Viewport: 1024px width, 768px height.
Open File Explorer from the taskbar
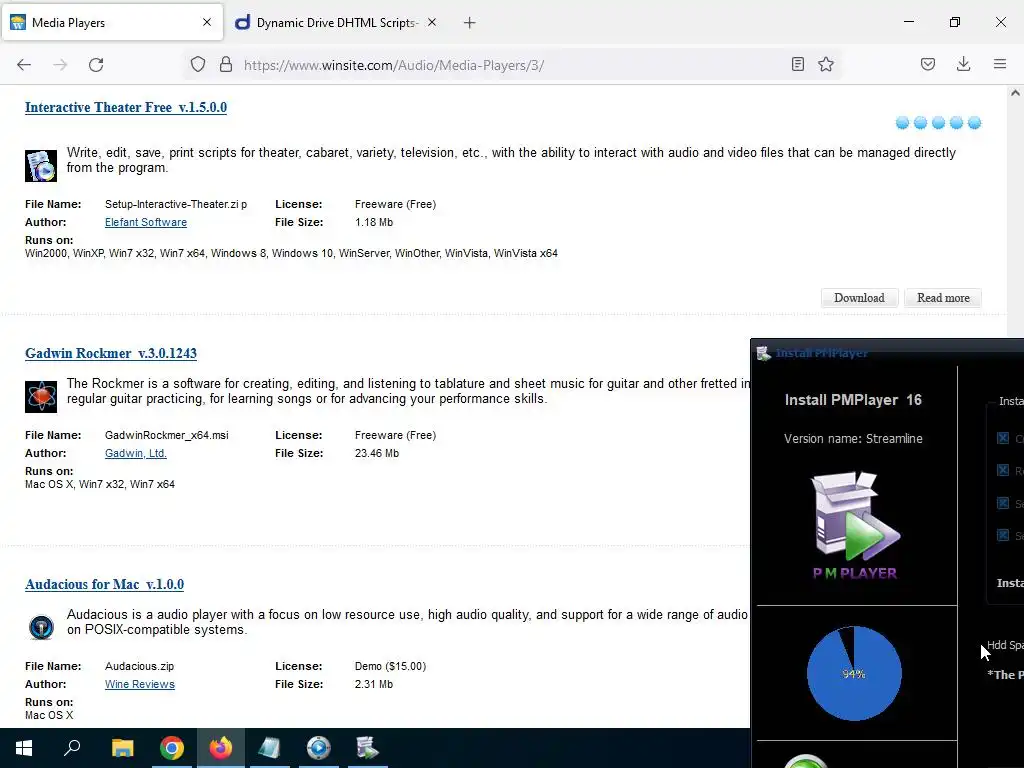point(122,748)
